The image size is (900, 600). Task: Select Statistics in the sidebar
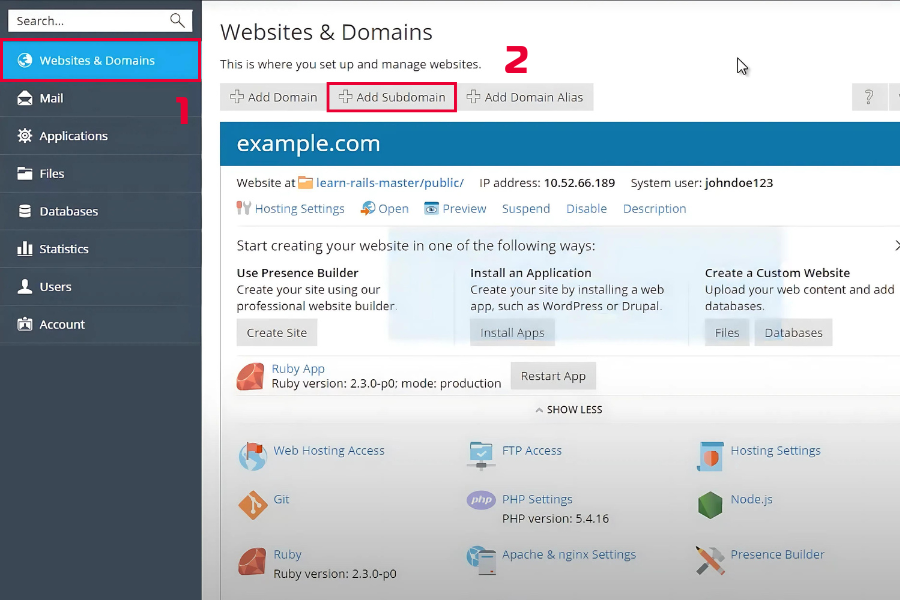pos(64,249)
